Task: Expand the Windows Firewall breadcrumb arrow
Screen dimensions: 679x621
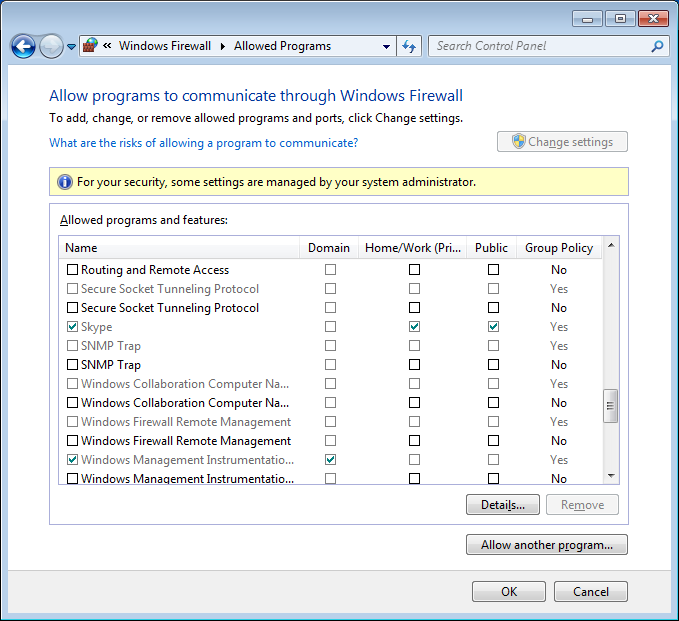Action: tap(225, 46)
